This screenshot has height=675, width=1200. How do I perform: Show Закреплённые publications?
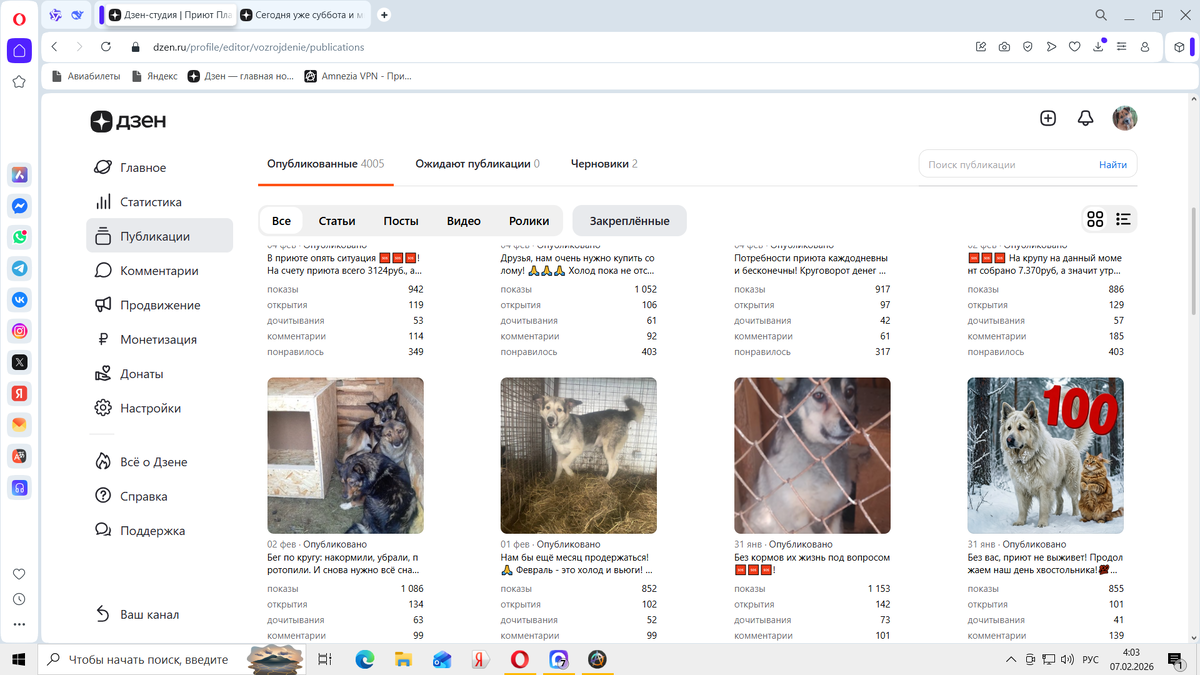pyautogui.click(x=630, y=221)
